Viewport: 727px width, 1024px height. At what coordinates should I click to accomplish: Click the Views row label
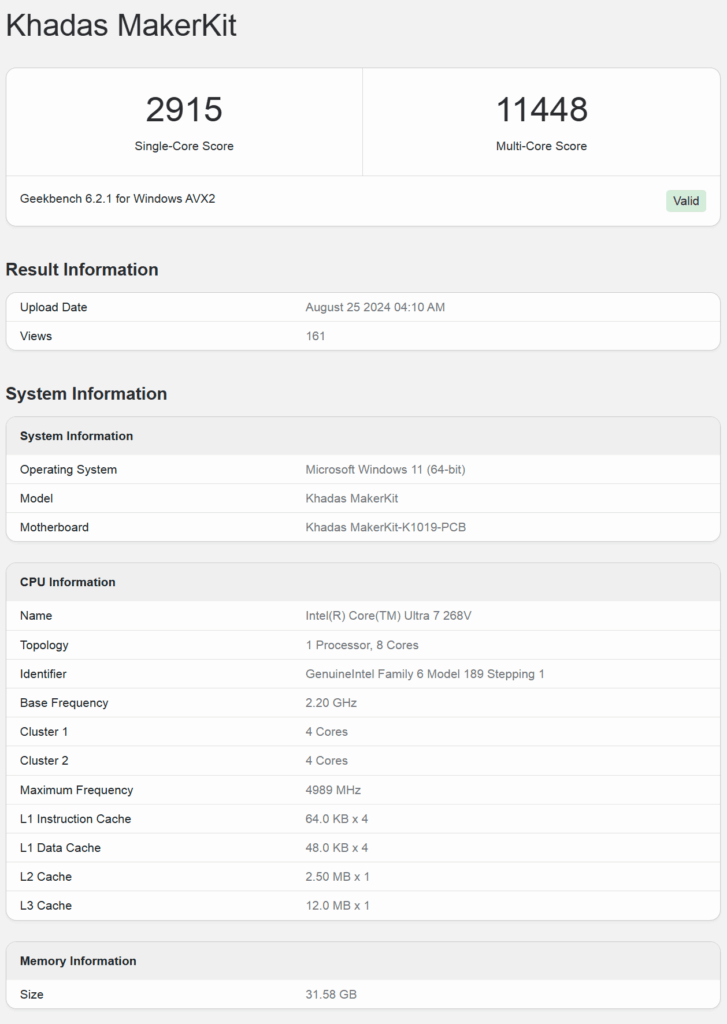pyautogui.click(x=36, y=336)
